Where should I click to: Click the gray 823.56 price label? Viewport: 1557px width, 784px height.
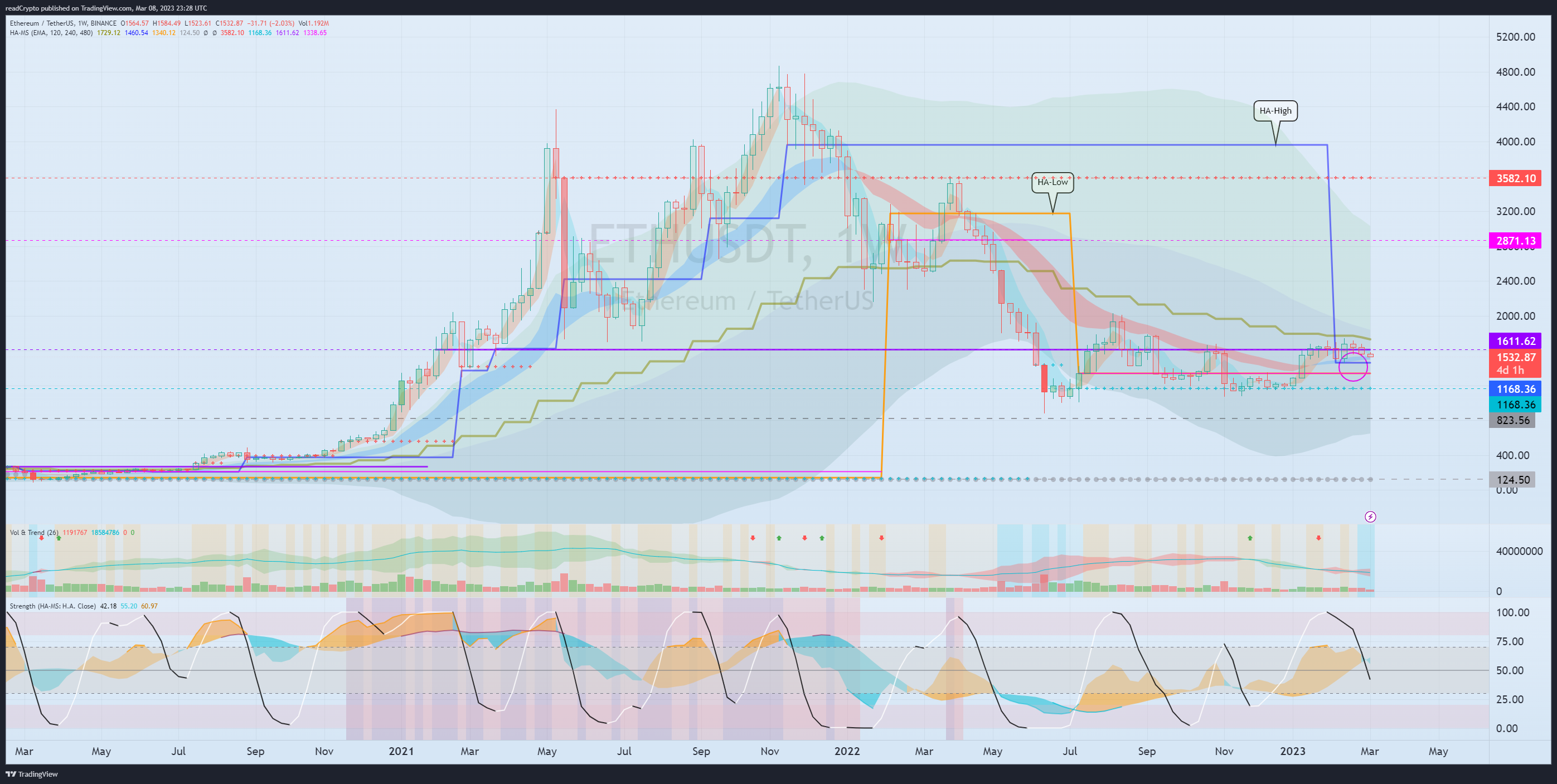[1513, 420]
